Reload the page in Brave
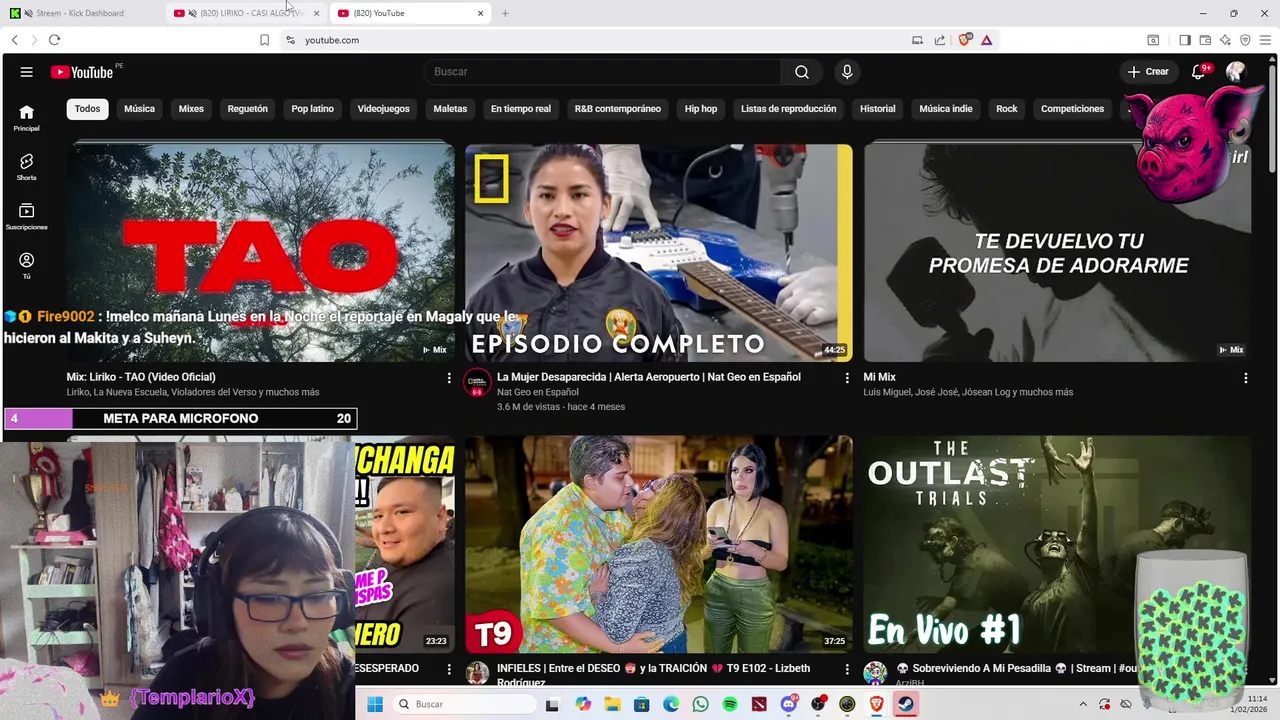The image size is (1280, 720). pyautogui.click(x=54, y=40)
